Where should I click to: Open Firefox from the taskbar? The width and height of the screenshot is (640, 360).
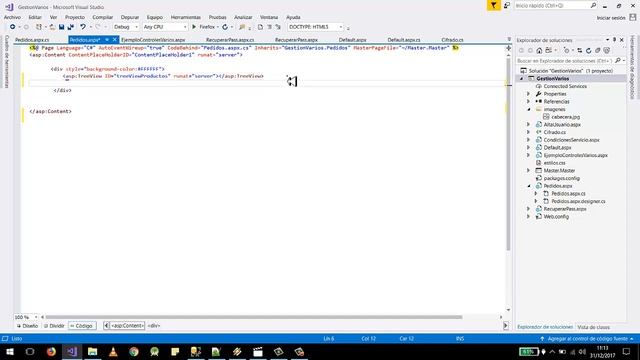click(x=51, y=351)
